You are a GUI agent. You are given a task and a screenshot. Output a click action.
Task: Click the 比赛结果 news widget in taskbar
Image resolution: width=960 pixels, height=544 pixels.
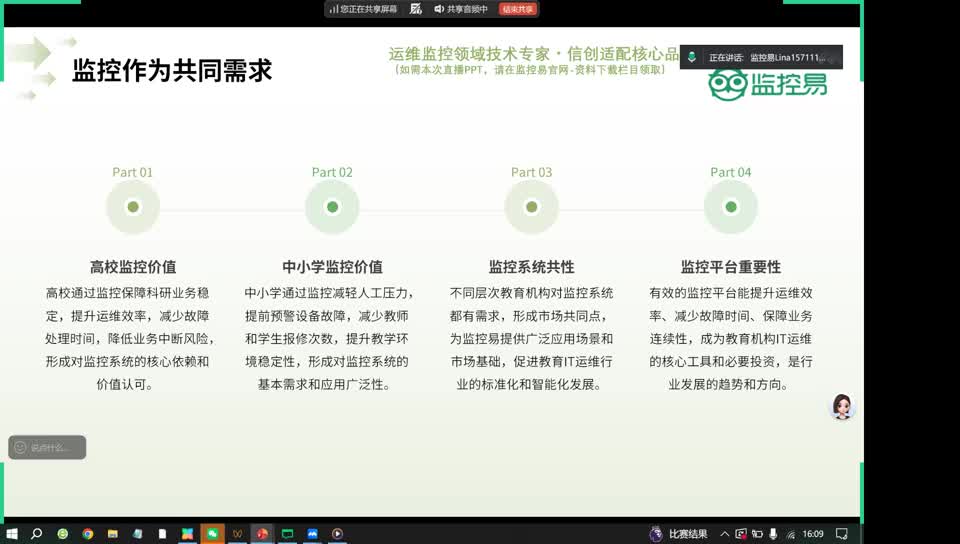[678, 534]
